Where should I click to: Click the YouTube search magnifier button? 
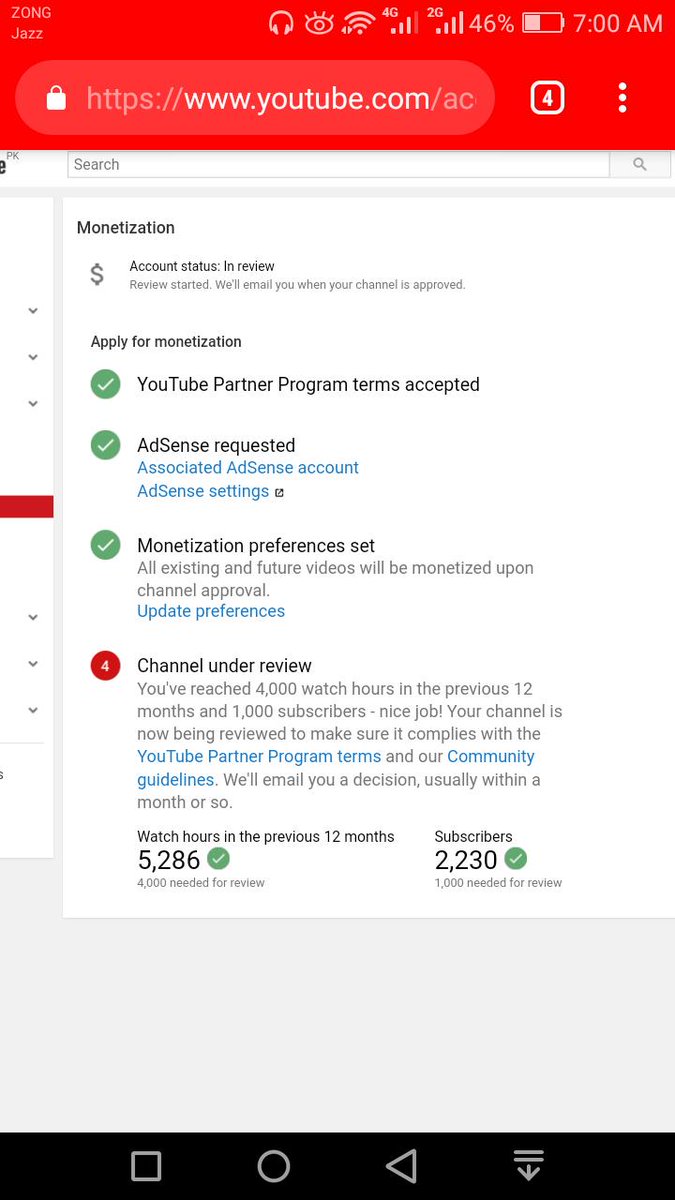pyautogui.click(x=640, y=165)
